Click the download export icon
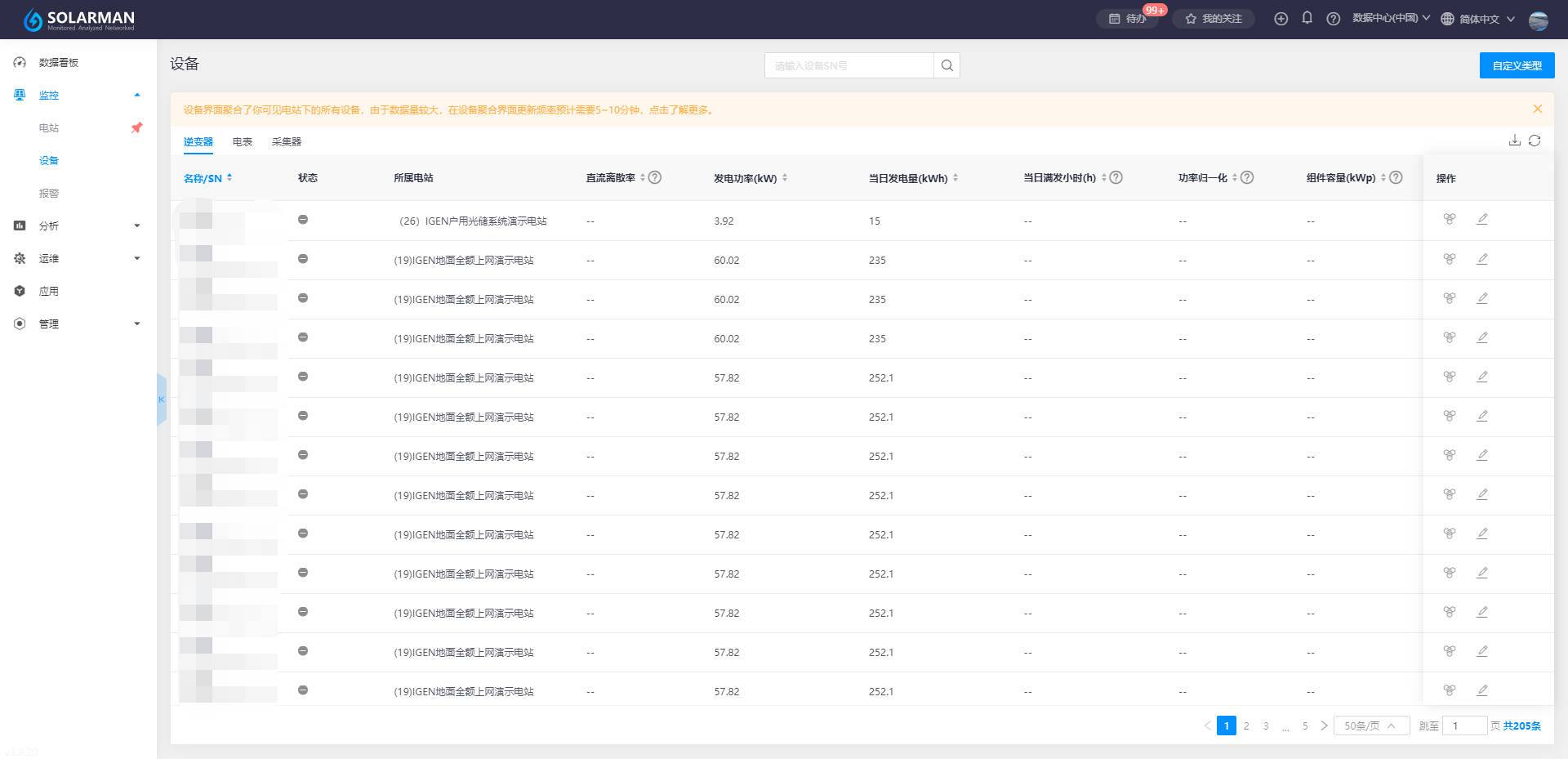1568x759 pixels. click(x=1514, y=141)
